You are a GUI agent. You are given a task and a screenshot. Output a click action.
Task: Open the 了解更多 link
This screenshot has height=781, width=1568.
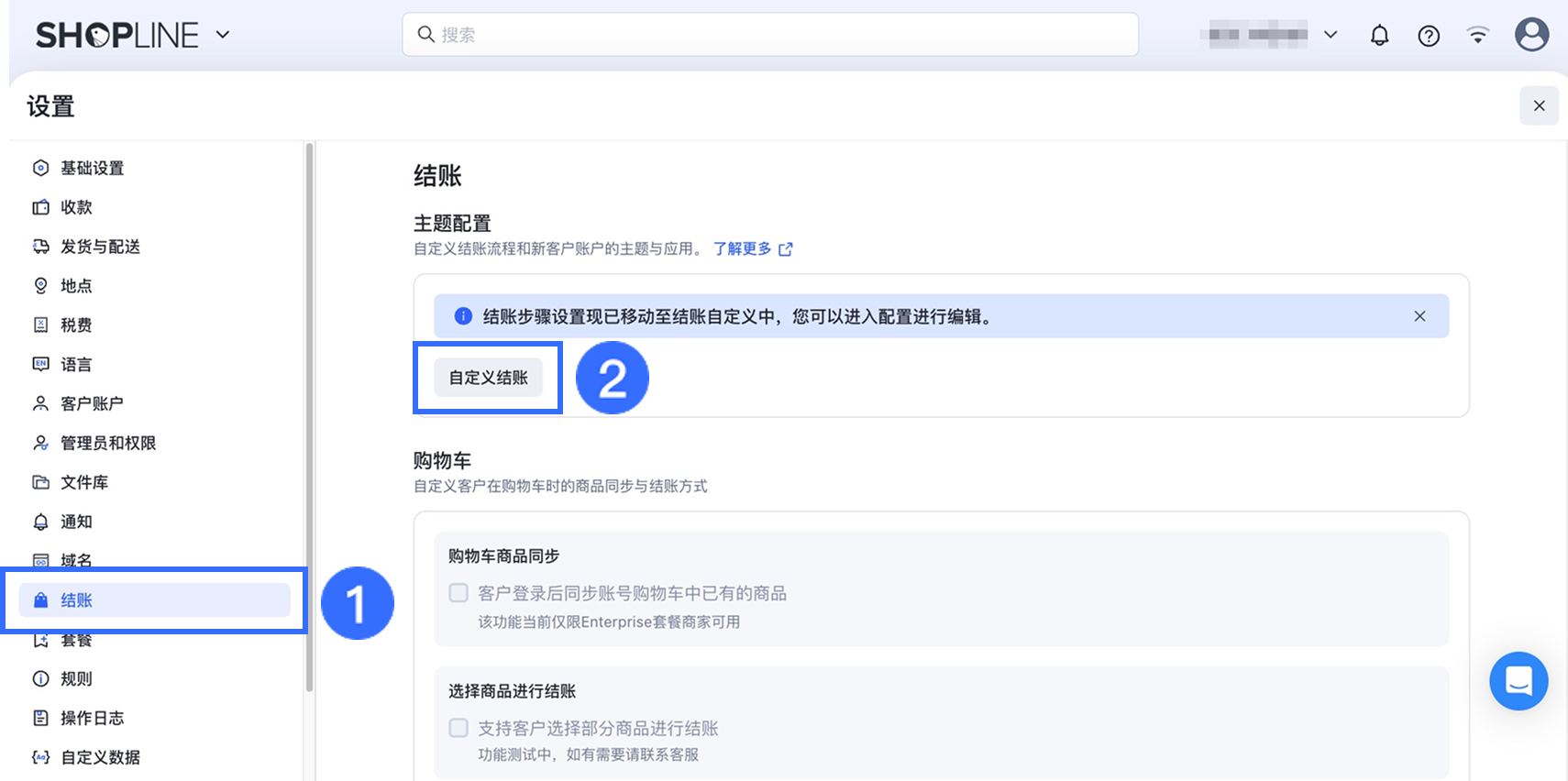click(743, 249)
